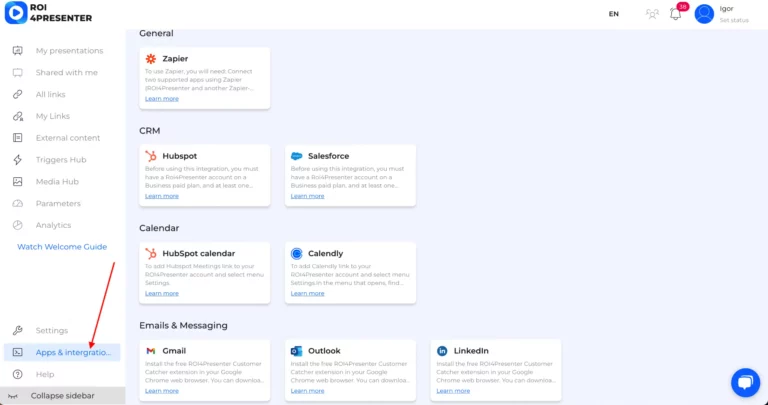This screenshot has height=405, width=768.
Task: Click the HubSpot calendar logo icon
Action: coord(151,254)
